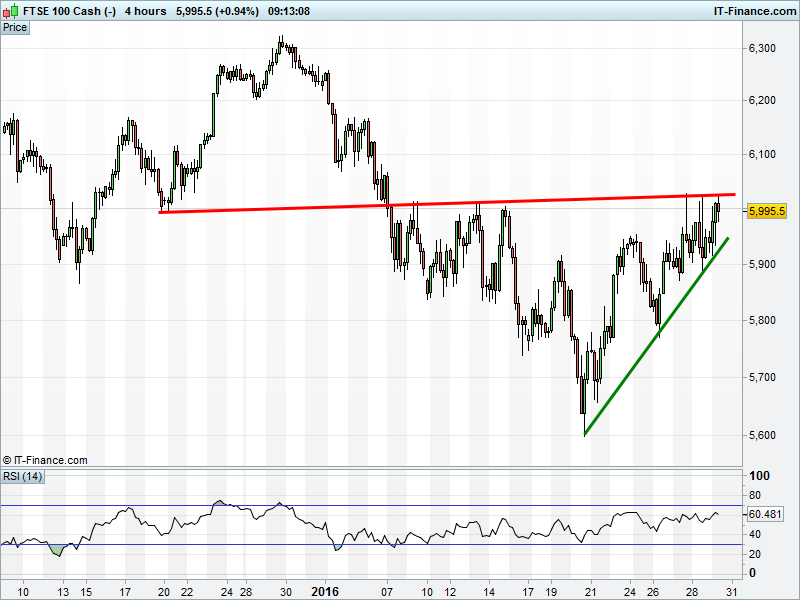Select the Price panel label
The width and height of the screenshot is (800, 600).
coord(15,27)
